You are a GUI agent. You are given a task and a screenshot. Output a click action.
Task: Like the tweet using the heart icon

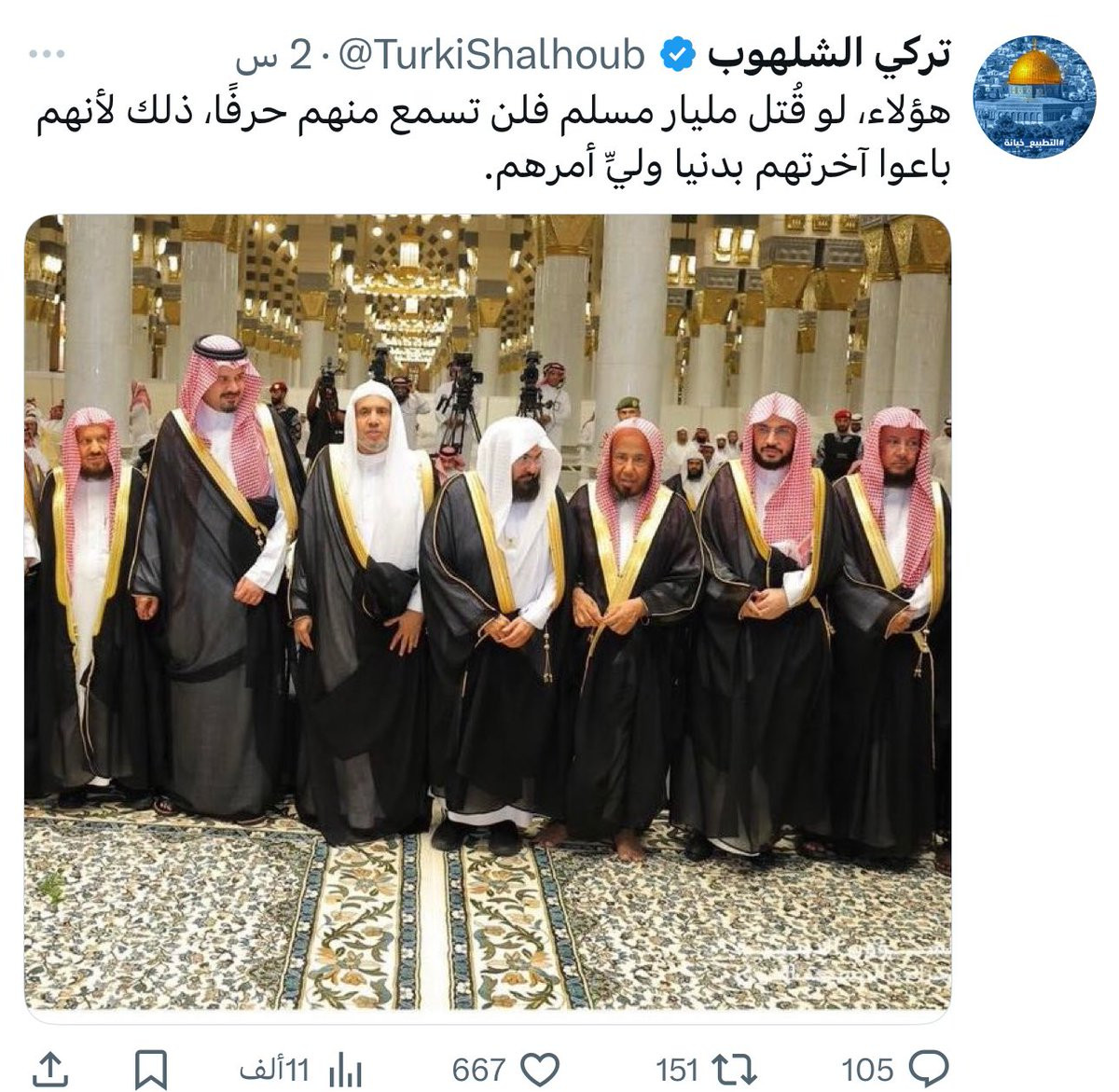coord(538,1069)
